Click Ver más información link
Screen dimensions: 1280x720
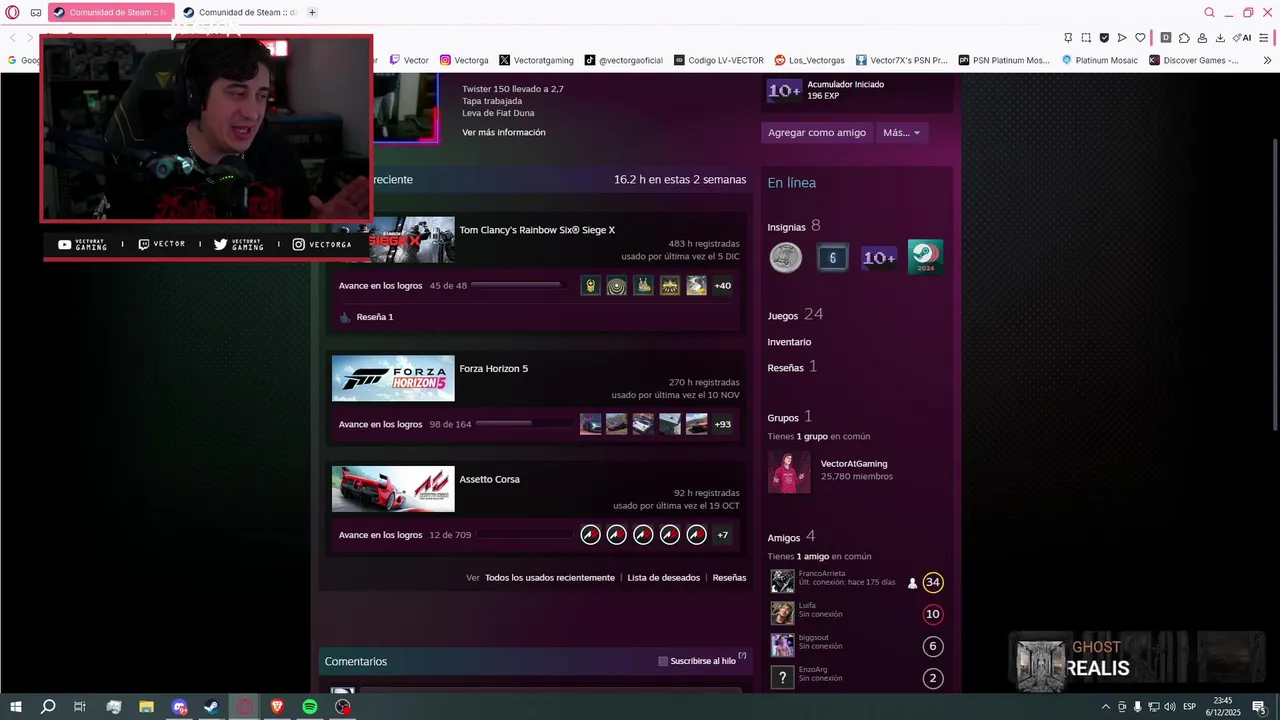click(x=504, y=132)
